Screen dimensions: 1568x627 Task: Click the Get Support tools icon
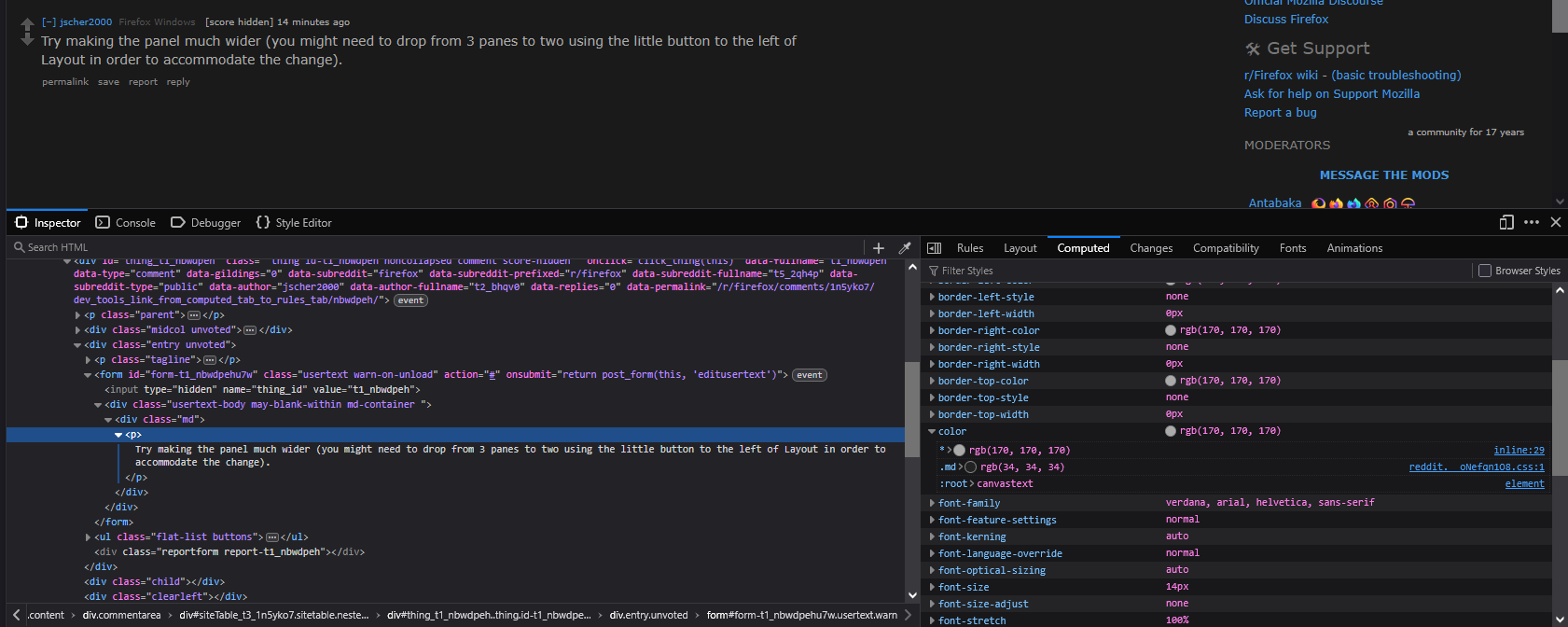click(1253, 49)
